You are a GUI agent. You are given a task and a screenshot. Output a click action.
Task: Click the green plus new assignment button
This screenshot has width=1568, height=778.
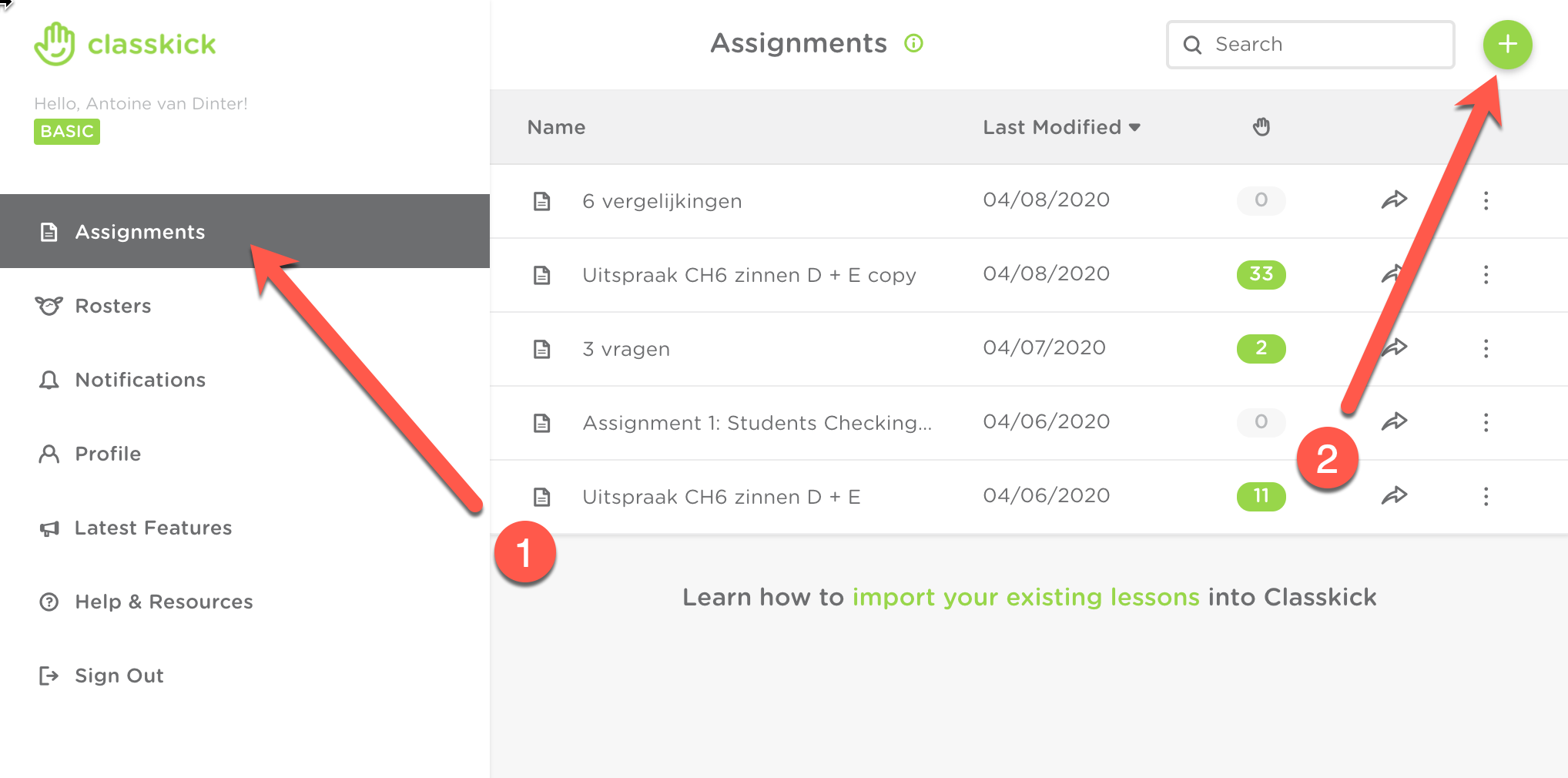pos(1507,45)
